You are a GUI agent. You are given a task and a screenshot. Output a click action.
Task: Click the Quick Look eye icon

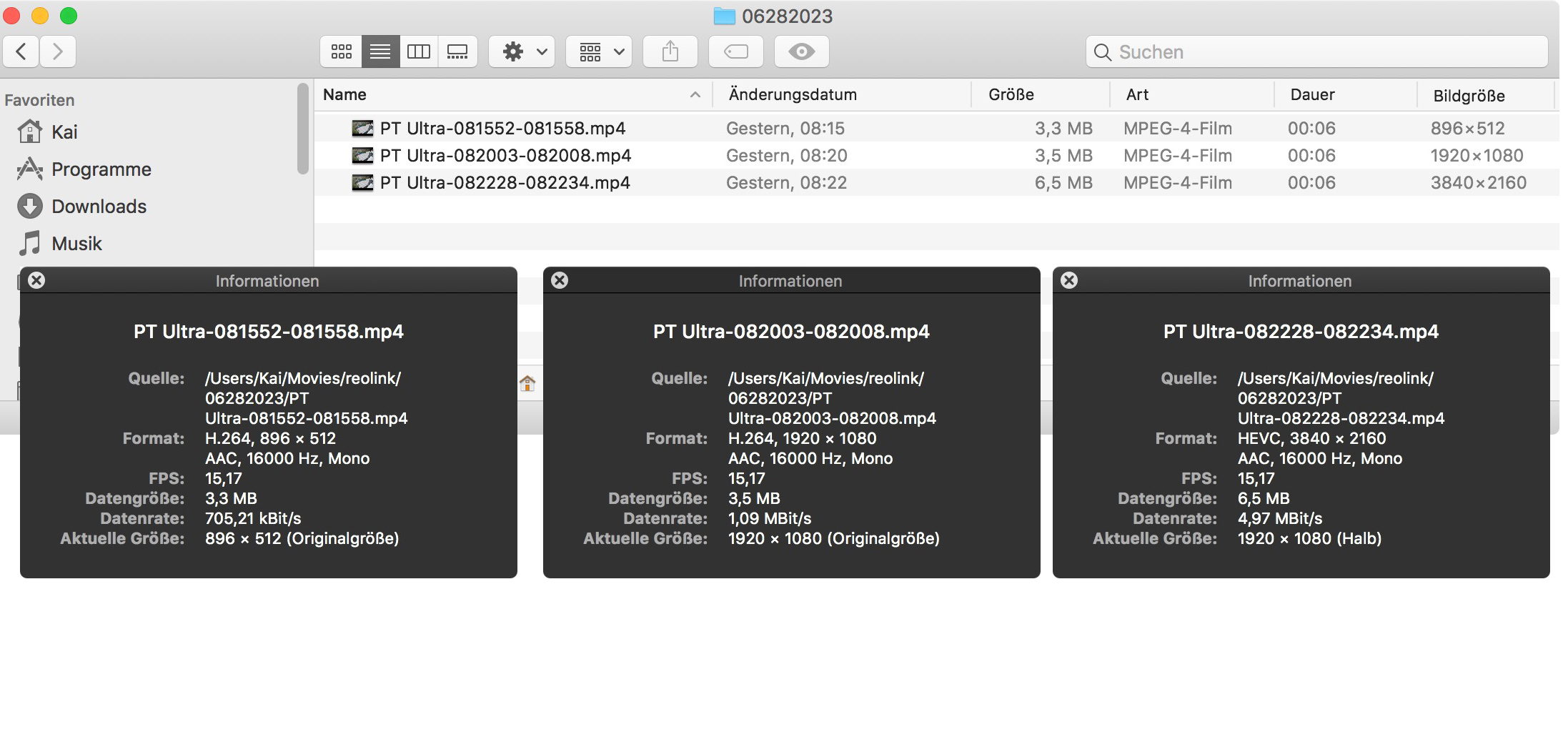802,51
